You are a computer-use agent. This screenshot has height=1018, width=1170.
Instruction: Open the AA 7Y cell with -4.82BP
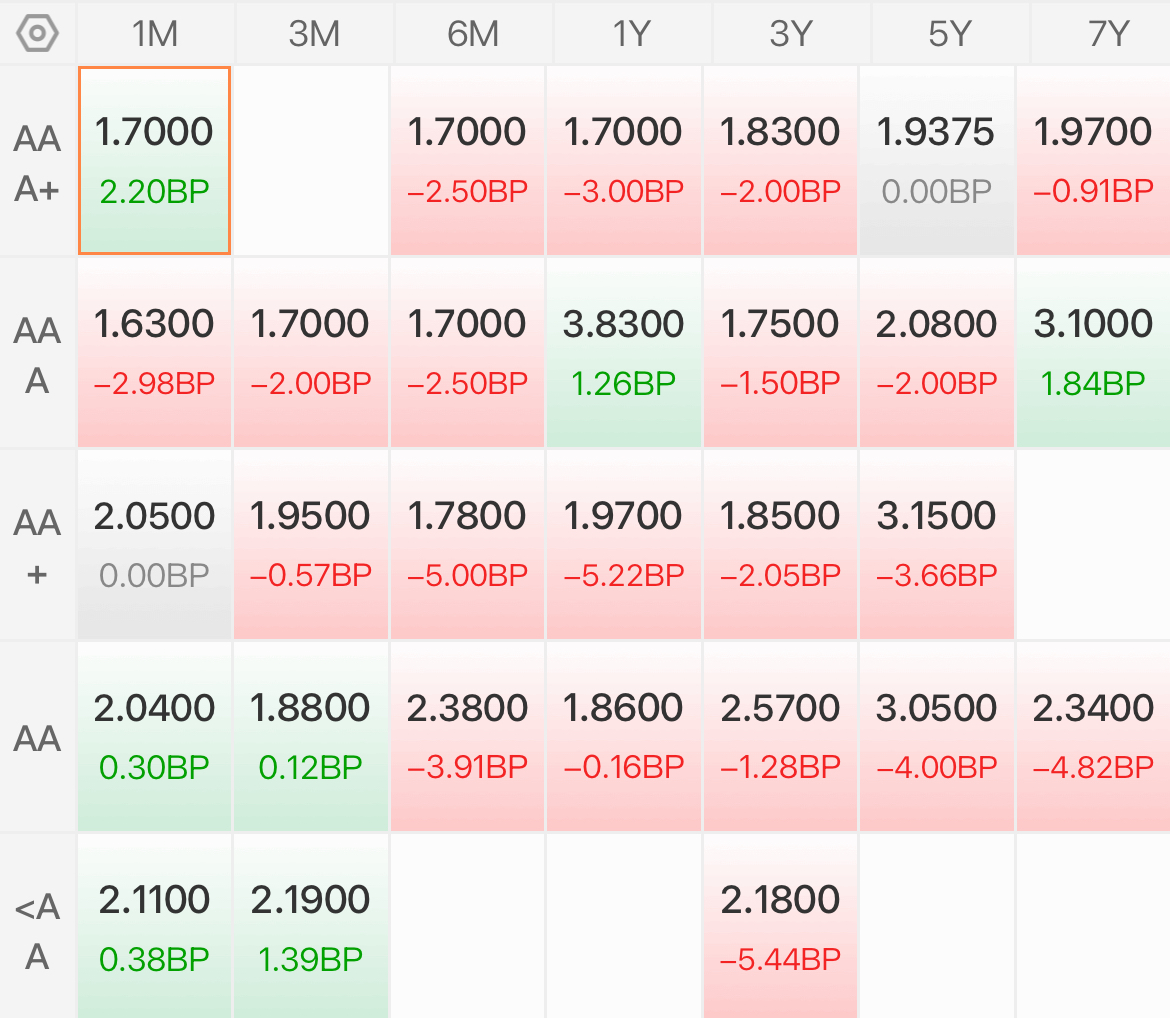click(x=1093, y=736)
